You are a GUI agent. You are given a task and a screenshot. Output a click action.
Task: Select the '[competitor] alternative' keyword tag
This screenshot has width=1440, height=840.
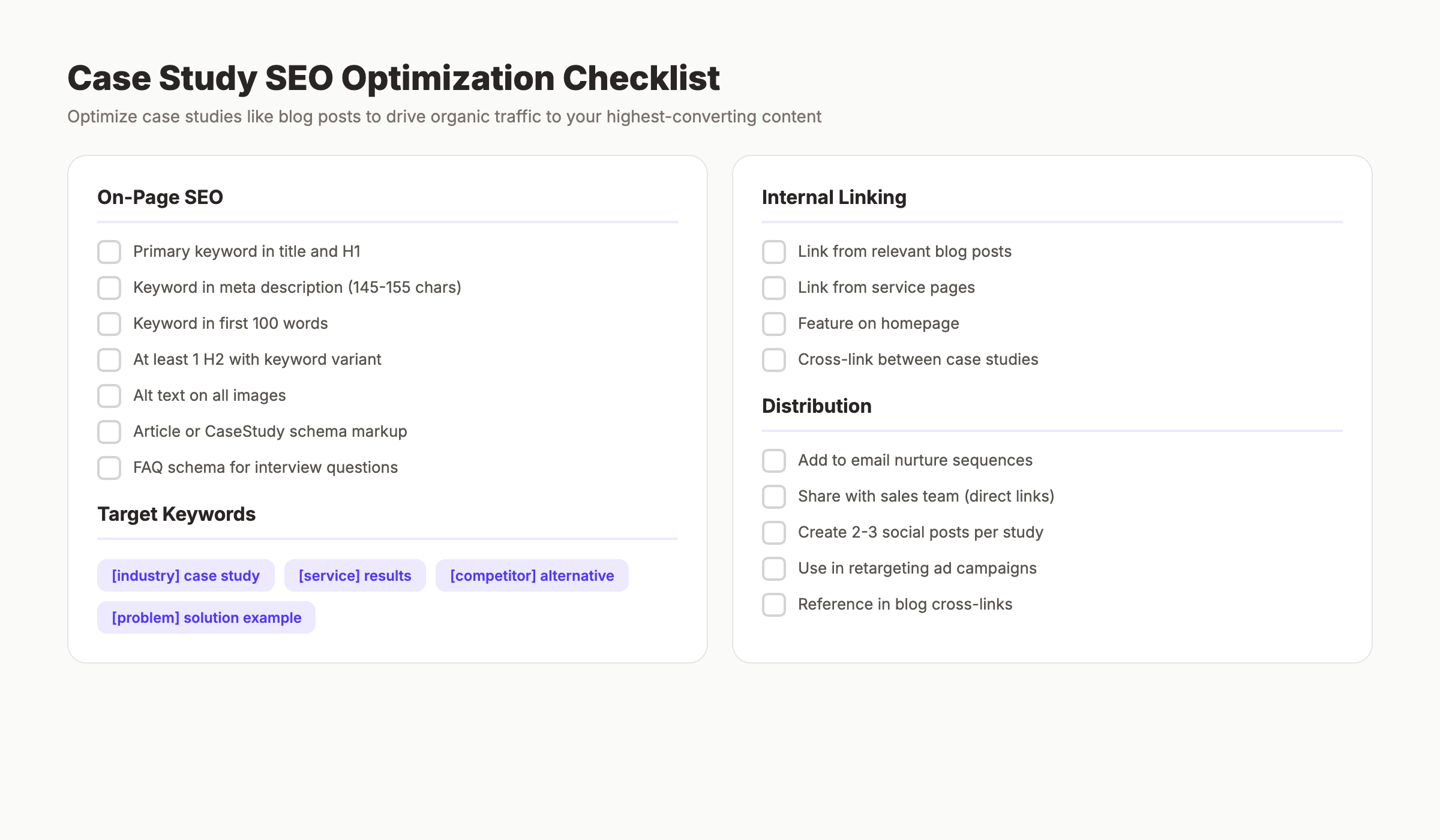[532, 575]
